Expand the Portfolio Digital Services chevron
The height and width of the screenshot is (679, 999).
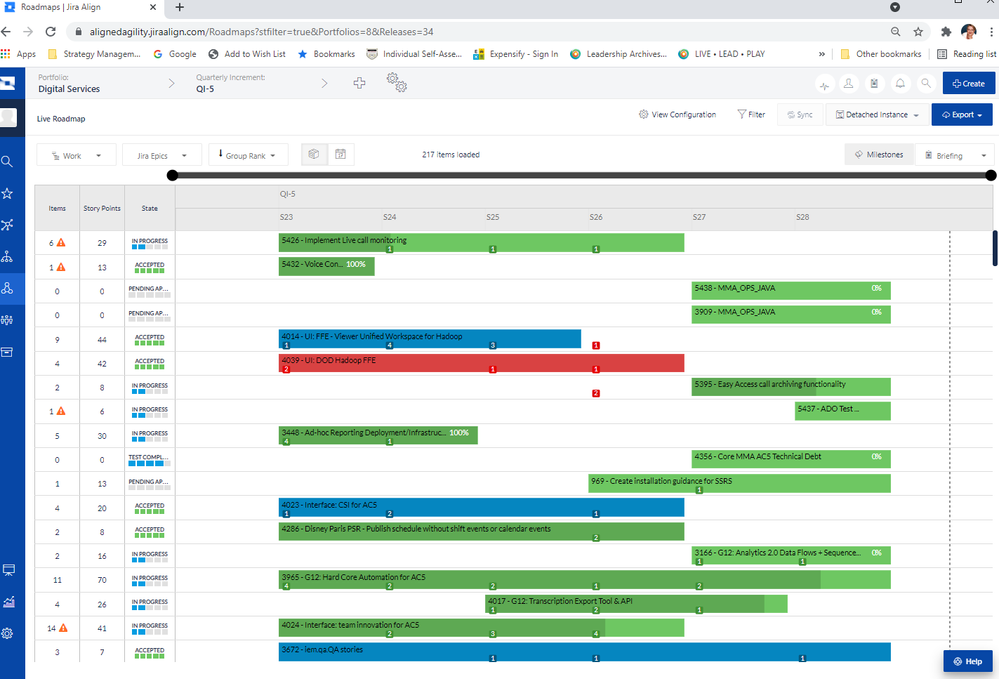(171, 83)
